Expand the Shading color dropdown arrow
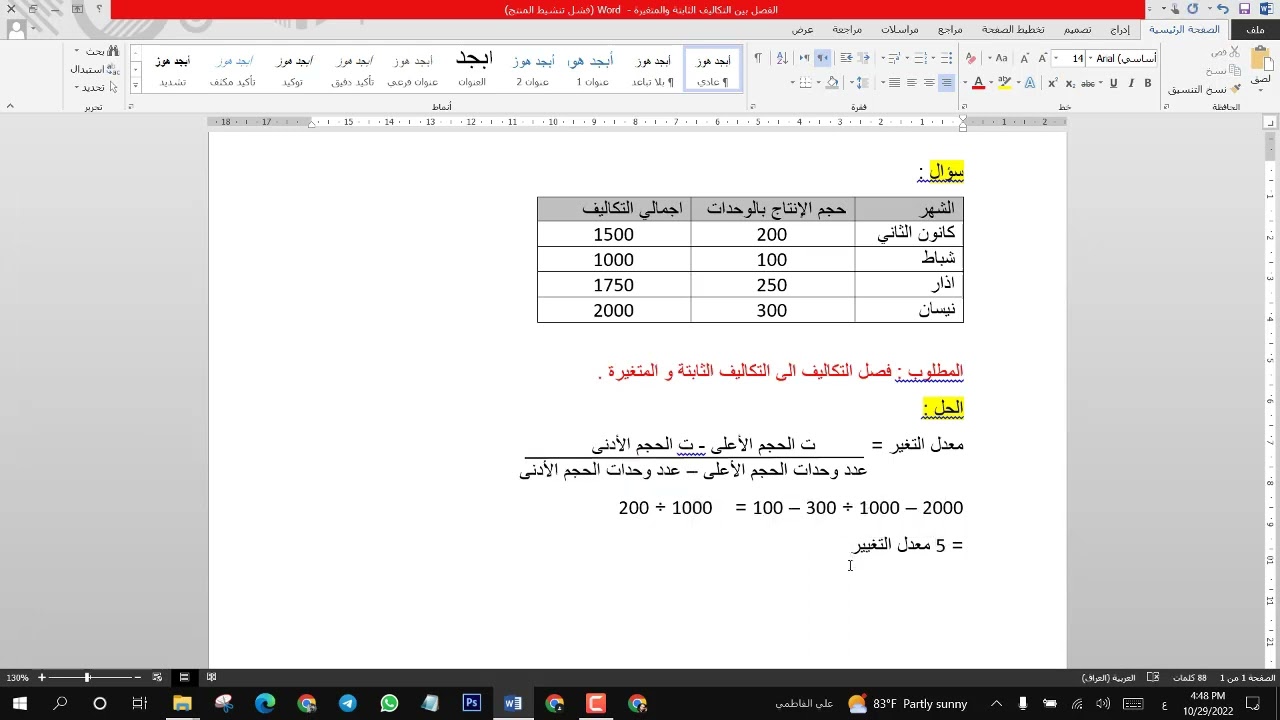This screenshot has height=720, width=1280. tap(818, 83)
